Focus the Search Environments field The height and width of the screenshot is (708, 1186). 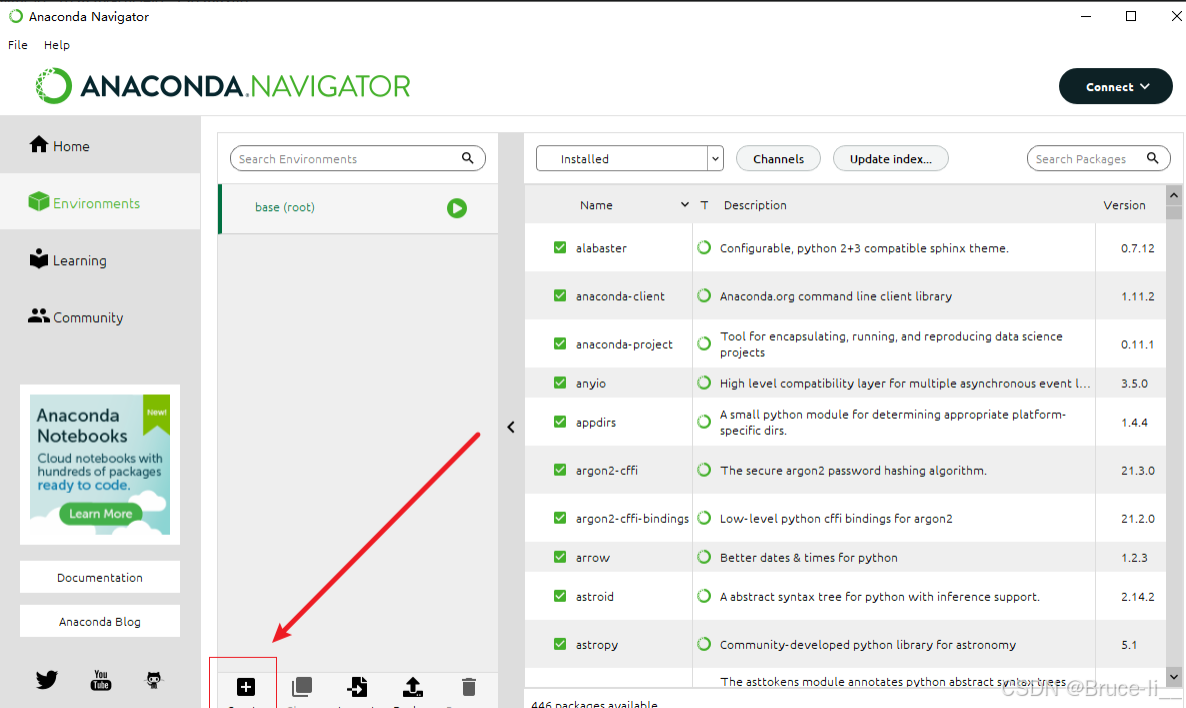[x=358, y=158]
